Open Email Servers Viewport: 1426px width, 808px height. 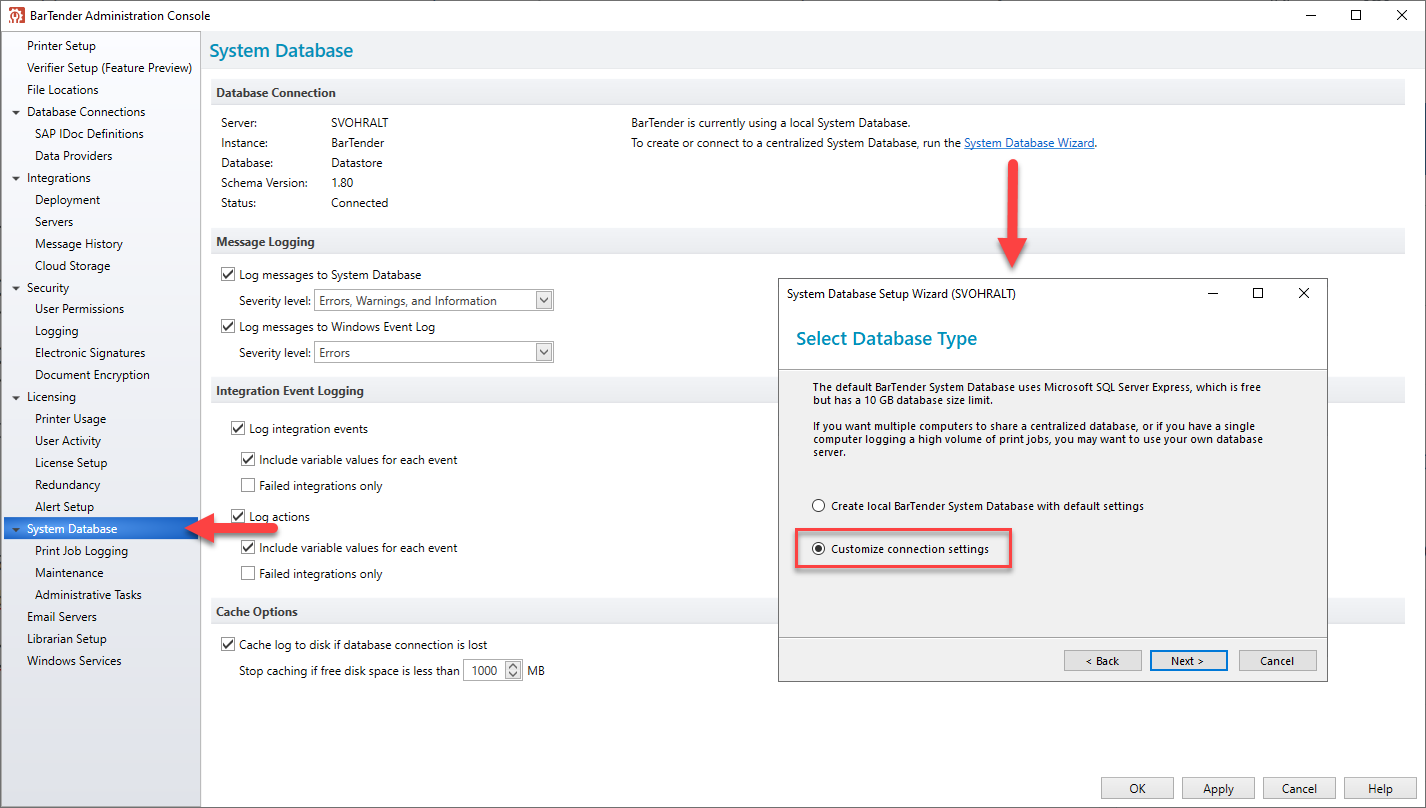[62, 617]
